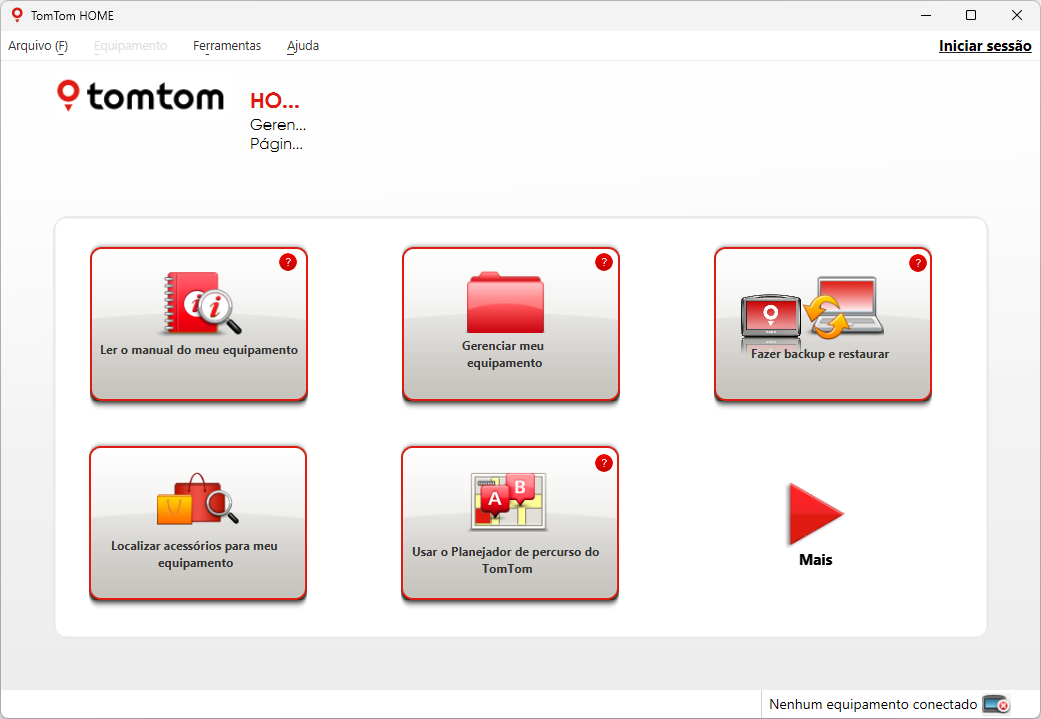1041x719 pixels.
Task: Open the Arquivo (F) menu
Action: coord(38,46)
